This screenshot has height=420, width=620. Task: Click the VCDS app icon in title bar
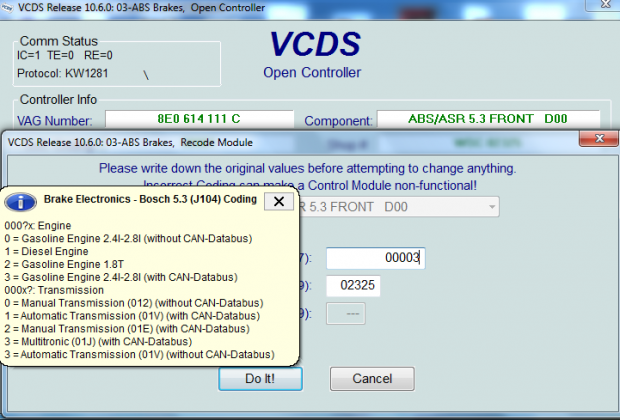[x=7, y=8]
